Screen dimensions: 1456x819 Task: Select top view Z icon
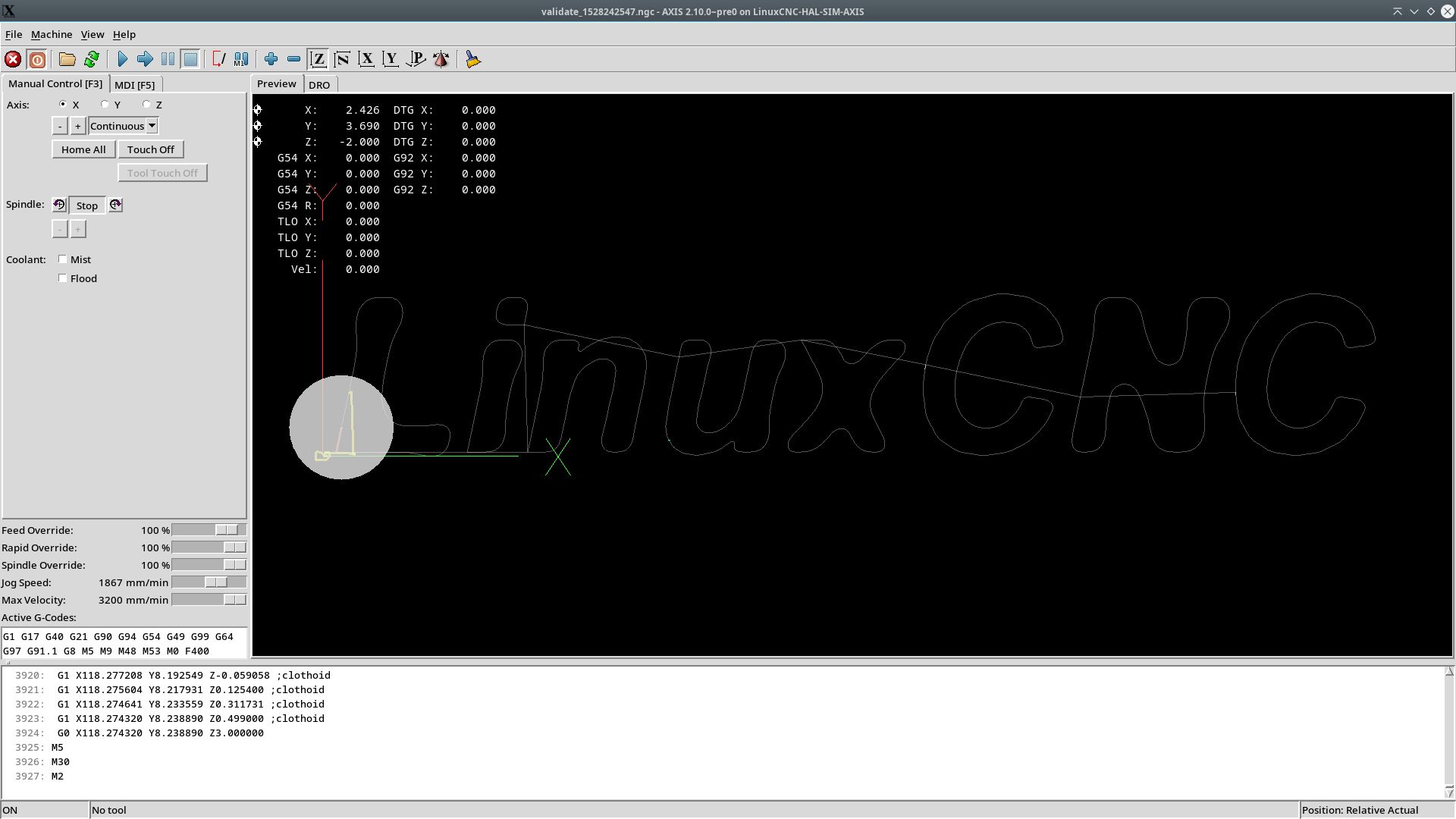(x=318, y=59)
